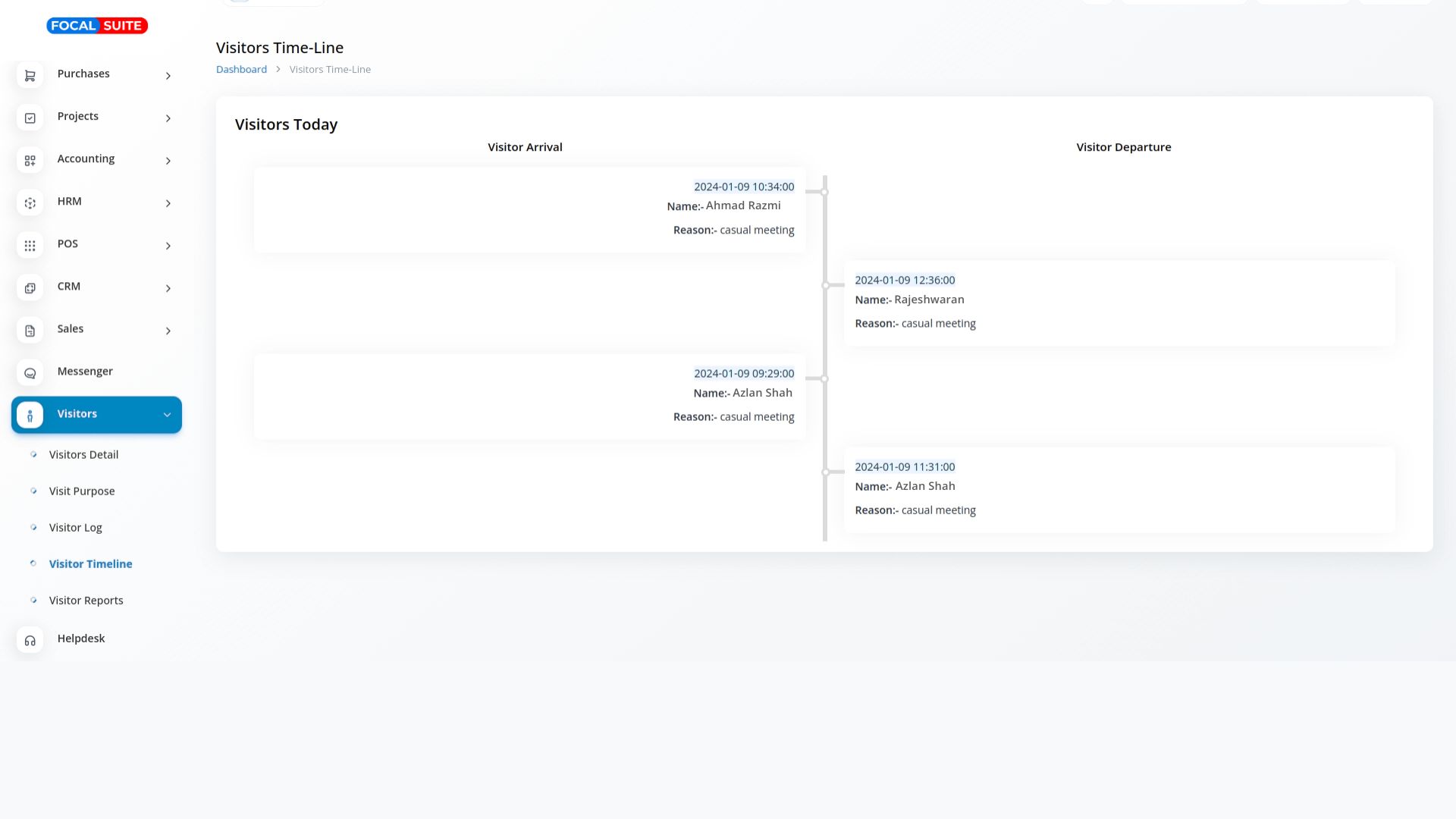
Task: Click the Focal Suite logo
Action: 97,26
